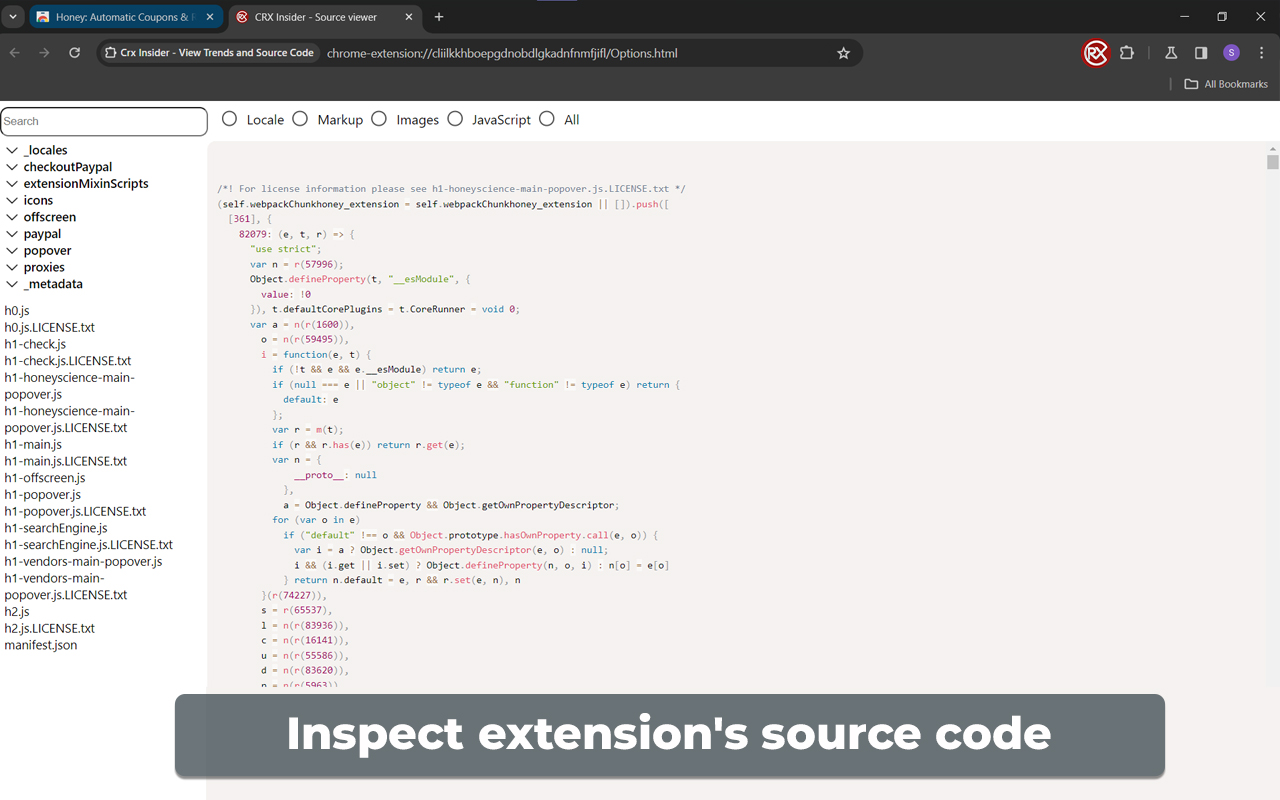
Task: Select the JavaScript filter radio button
Action: point(455,119)
